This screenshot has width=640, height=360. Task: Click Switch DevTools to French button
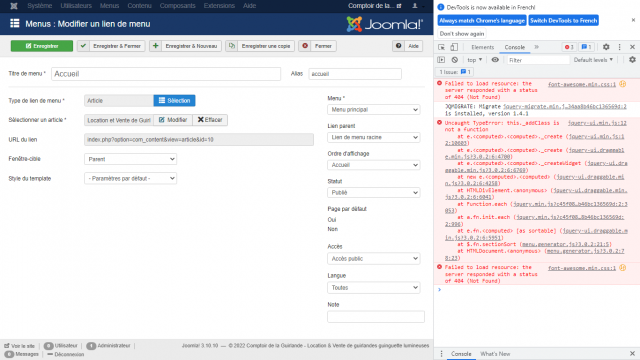564,20
